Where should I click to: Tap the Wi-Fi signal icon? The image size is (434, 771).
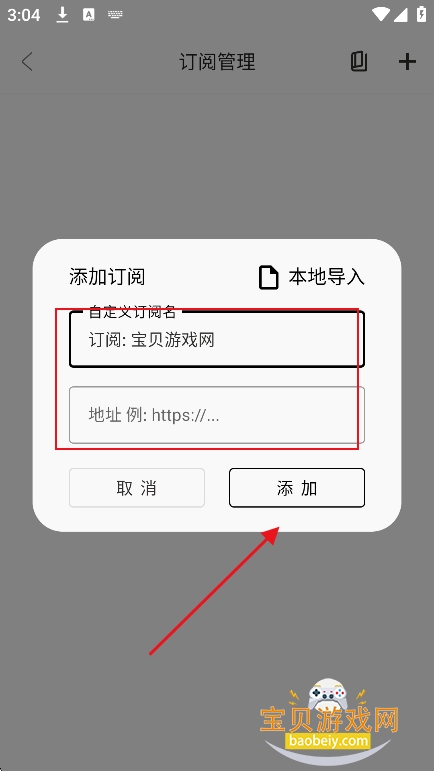[381, 15]
